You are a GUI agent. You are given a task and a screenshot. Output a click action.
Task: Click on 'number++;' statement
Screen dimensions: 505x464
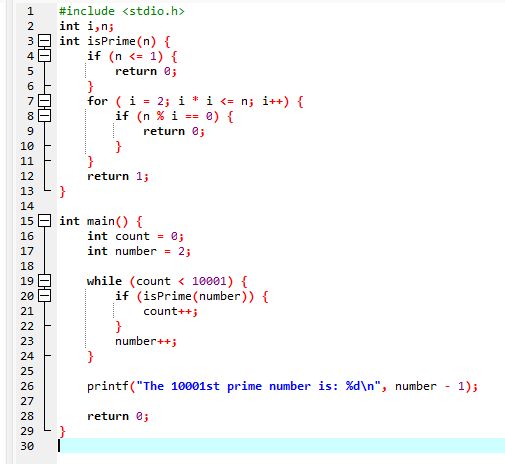[x=146, y=341]
